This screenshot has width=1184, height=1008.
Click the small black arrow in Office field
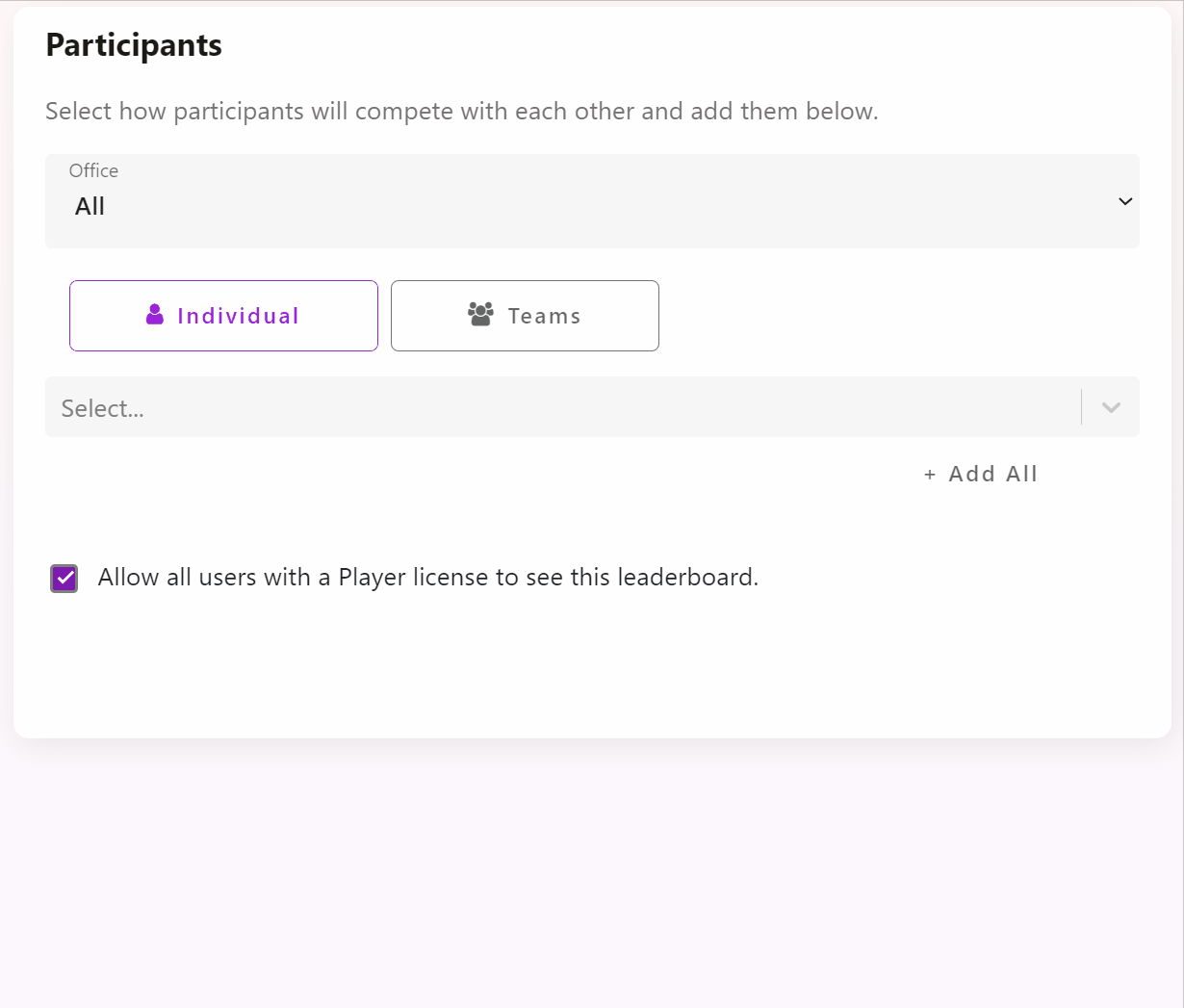pos(1125,201)
